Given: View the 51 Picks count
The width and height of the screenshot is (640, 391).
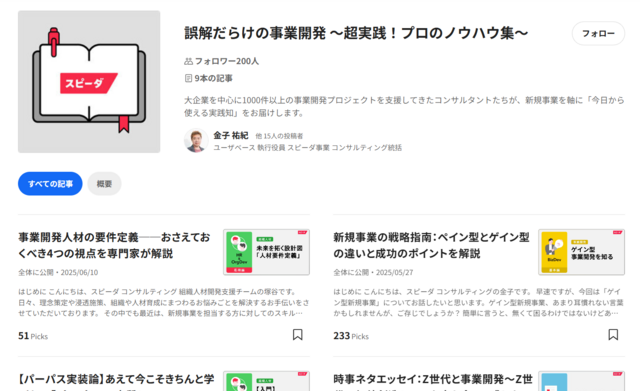Looking at the screenshot, I should (x=33, y=336).
